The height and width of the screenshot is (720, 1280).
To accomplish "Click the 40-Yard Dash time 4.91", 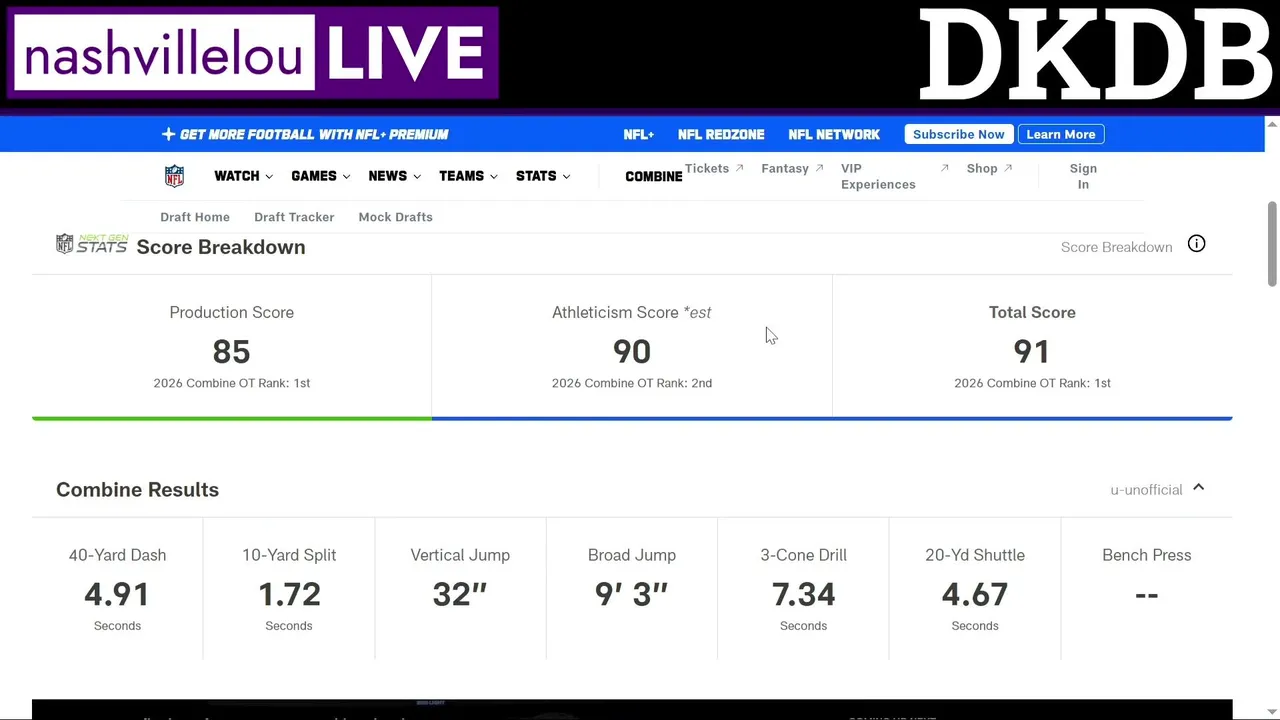I will point(117,594).
